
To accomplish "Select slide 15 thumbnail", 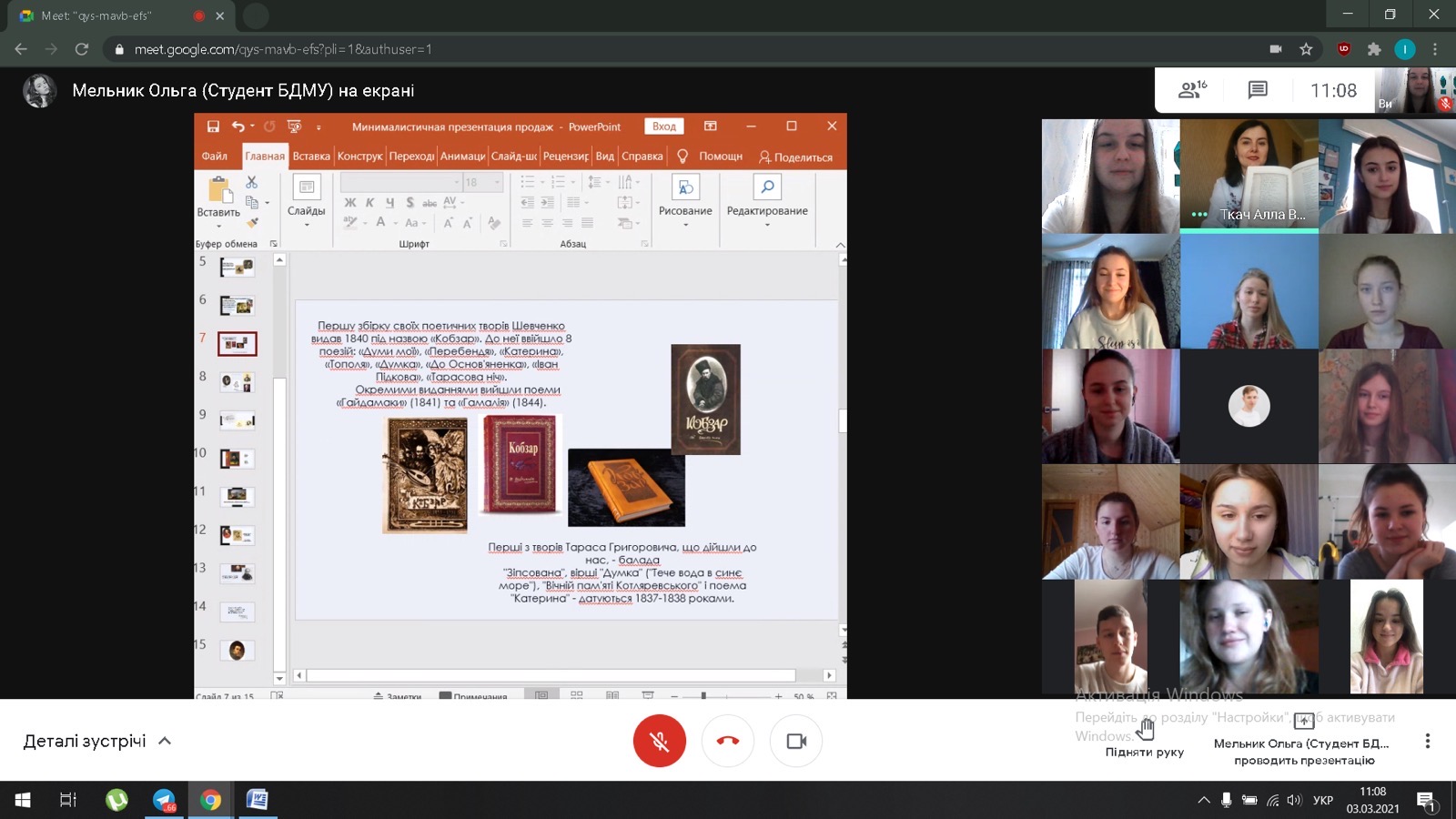I will pyautogui.click(x=237, y=650).
